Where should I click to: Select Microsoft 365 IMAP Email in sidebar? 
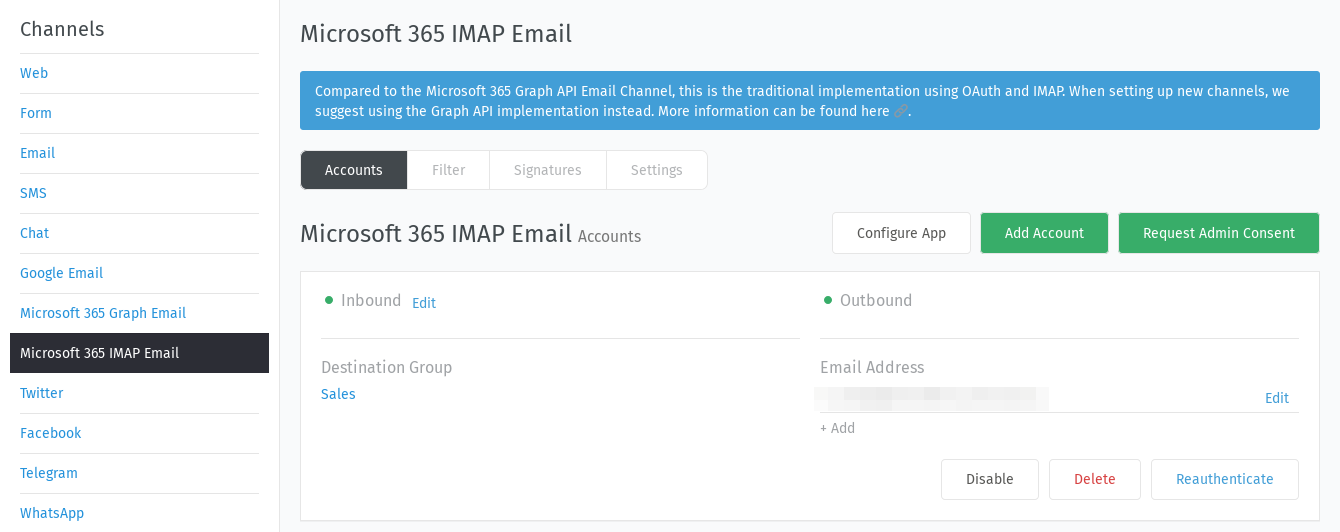pos(139,353)
